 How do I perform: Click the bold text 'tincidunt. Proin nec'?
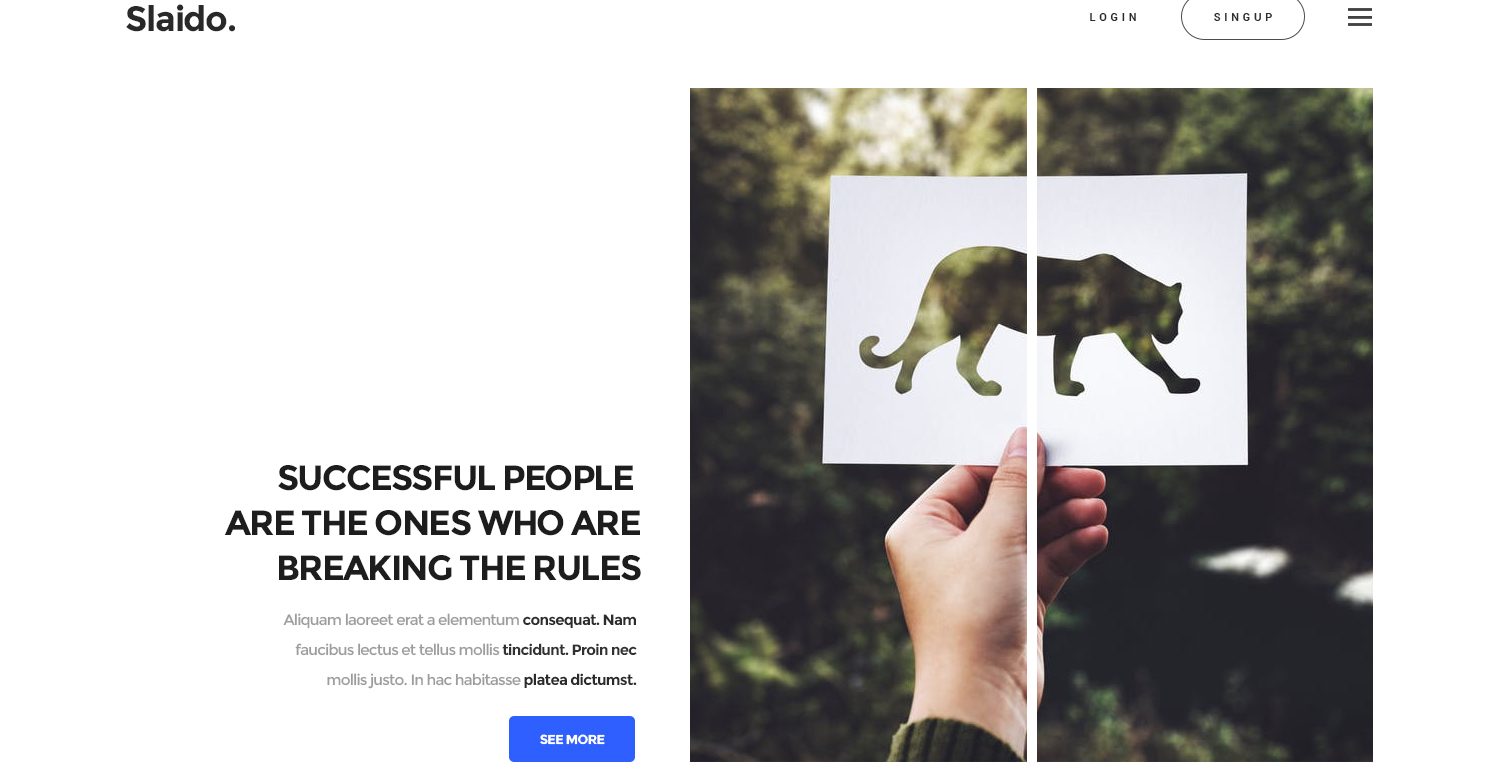[x=570, y=650]
